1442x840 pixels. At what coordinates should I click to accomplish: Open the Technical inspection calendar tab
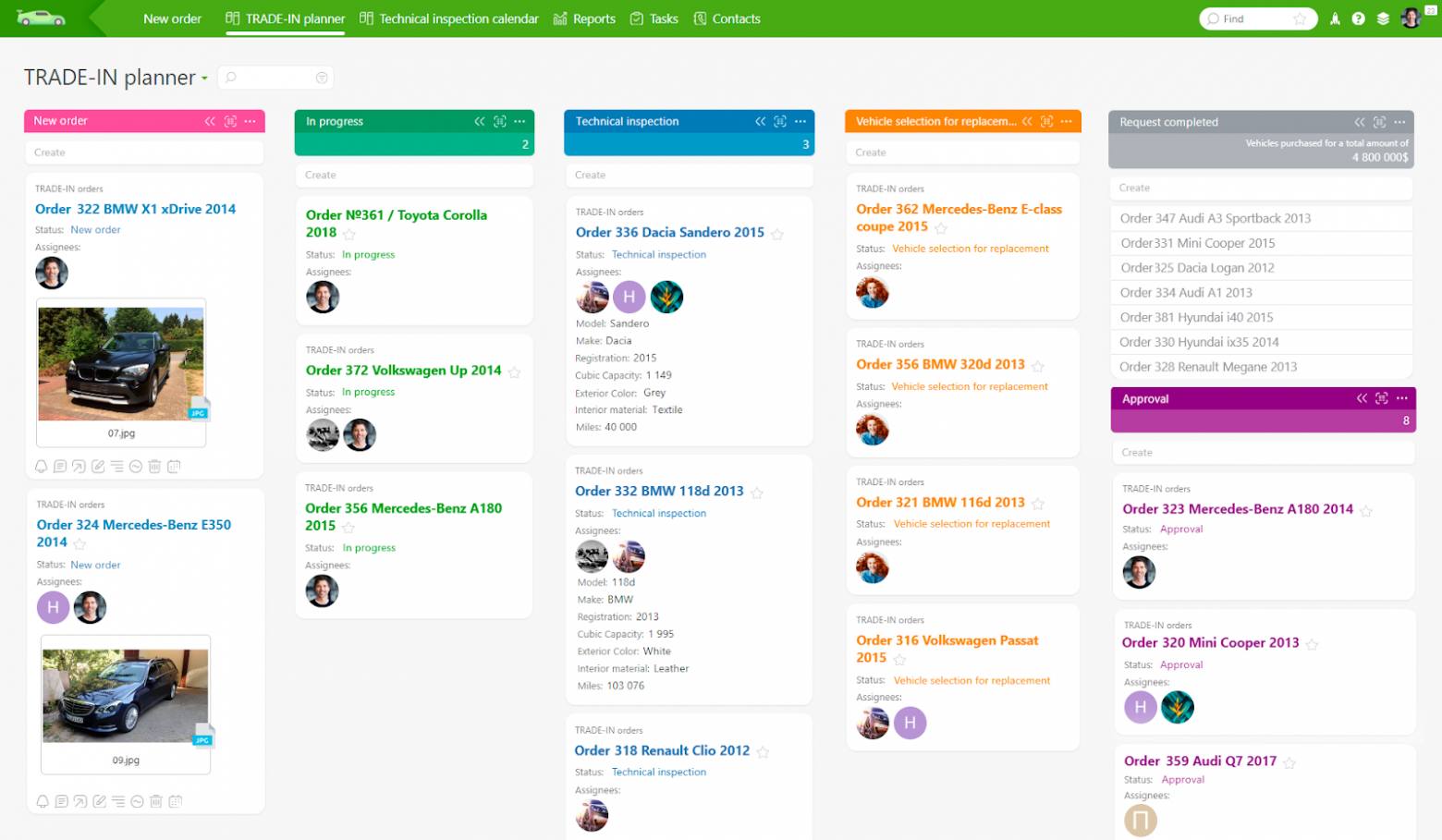coord(449,18)
